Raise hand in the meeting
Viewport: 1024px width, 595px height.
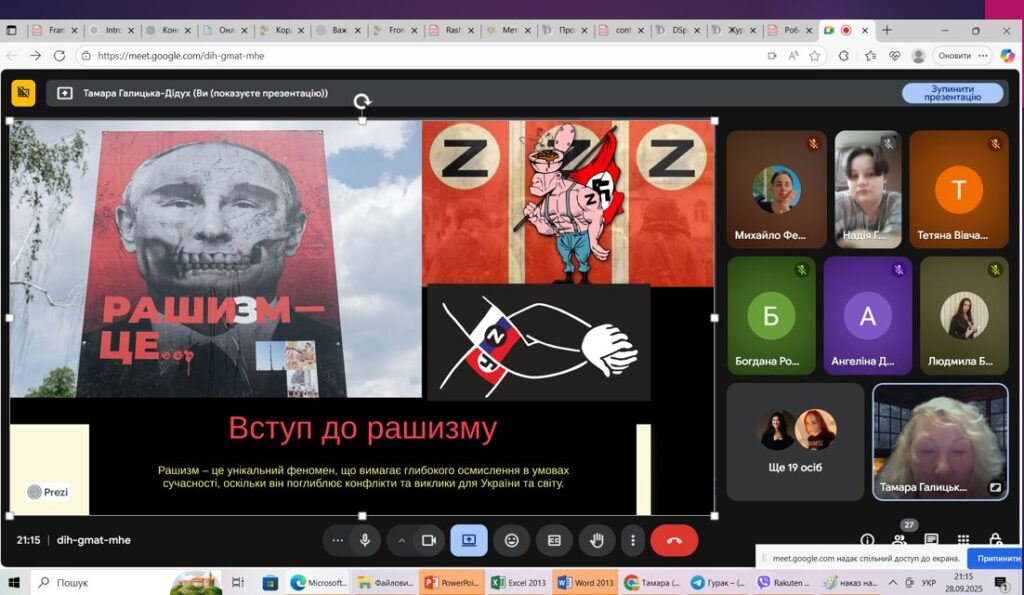coord(597,540)
